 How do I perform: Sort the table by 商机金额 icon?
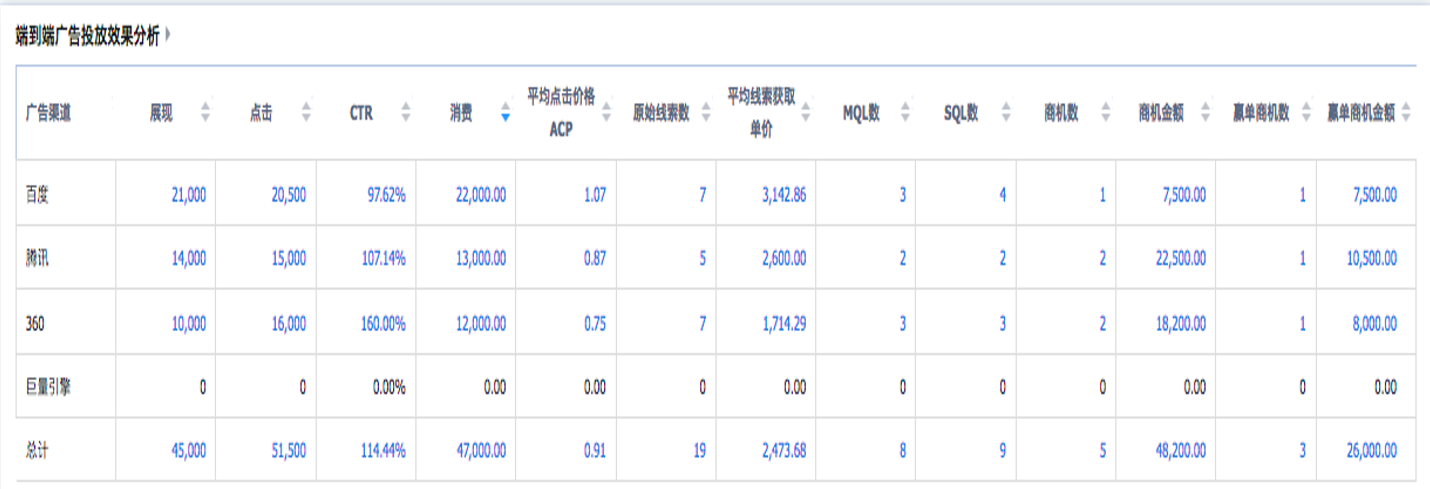coord(1206,113)
